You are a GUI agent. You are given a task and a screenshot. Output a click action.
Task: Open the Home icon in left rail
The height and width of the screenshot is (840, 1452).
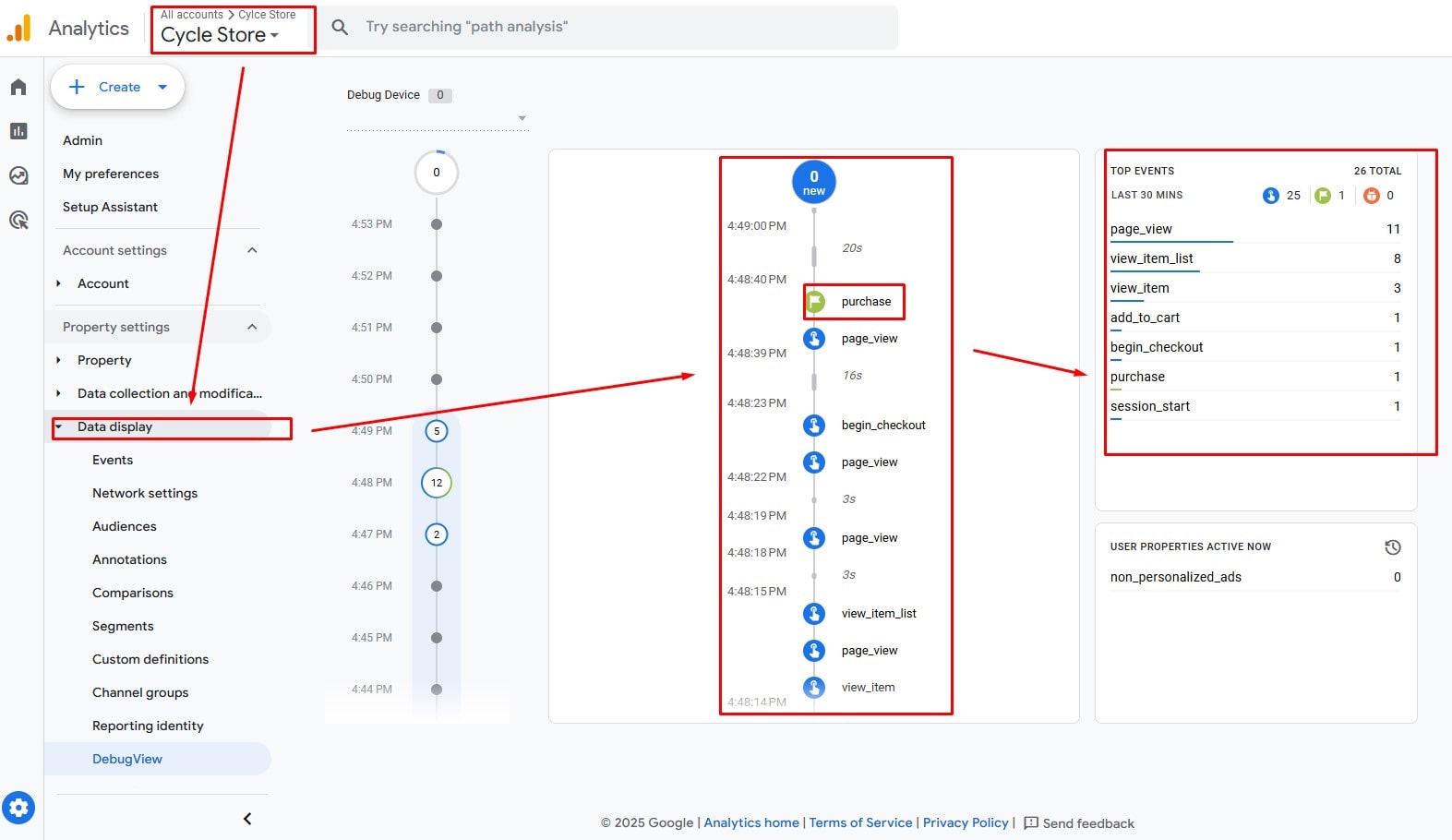tap(18, 87)
